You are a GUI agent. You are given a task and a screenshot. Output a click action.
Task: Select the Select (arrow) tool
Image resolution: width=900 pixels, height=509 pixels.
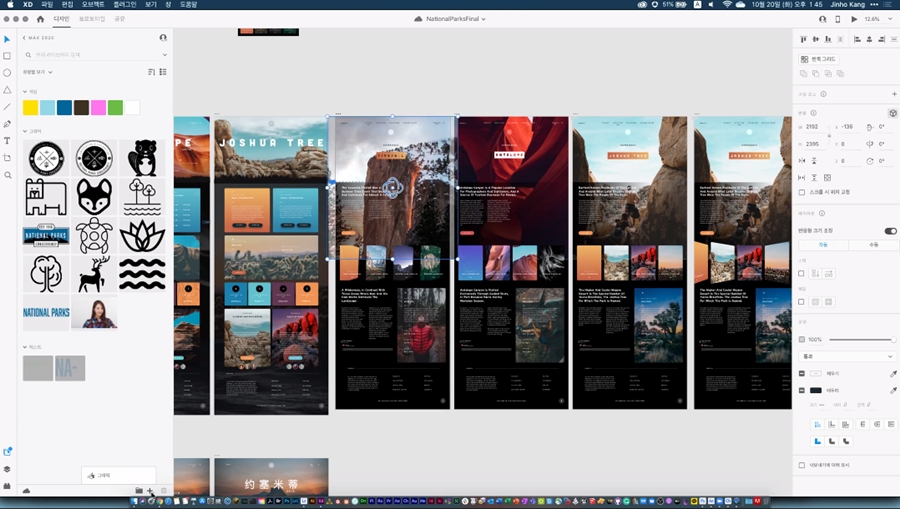(x=7, y=39)
